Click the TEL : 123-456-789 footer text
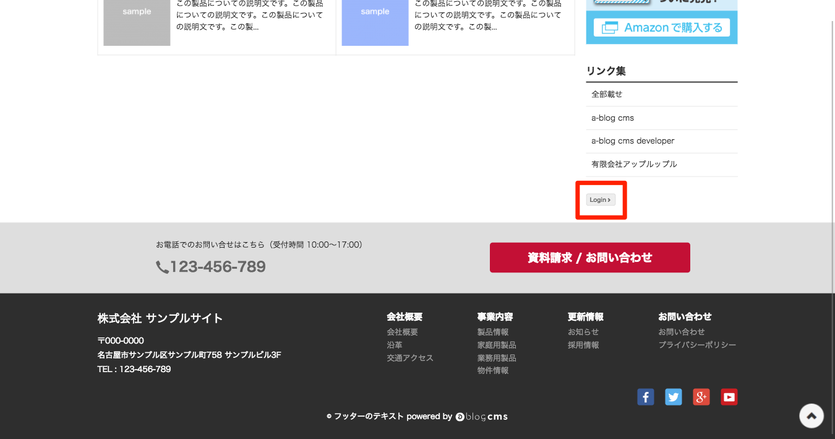 pos(134,369)
